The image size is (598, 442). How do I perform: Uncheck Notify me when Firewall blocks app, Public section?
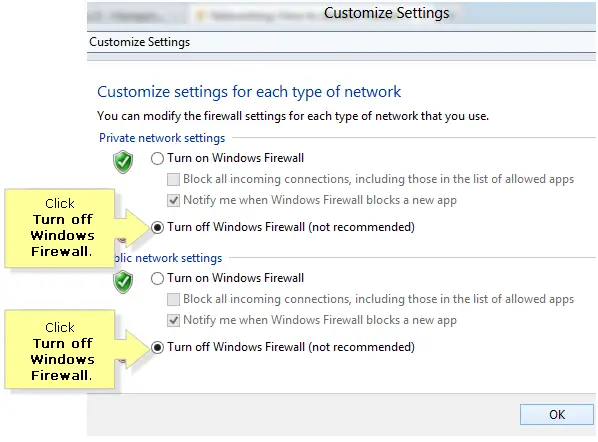[174, 320]
